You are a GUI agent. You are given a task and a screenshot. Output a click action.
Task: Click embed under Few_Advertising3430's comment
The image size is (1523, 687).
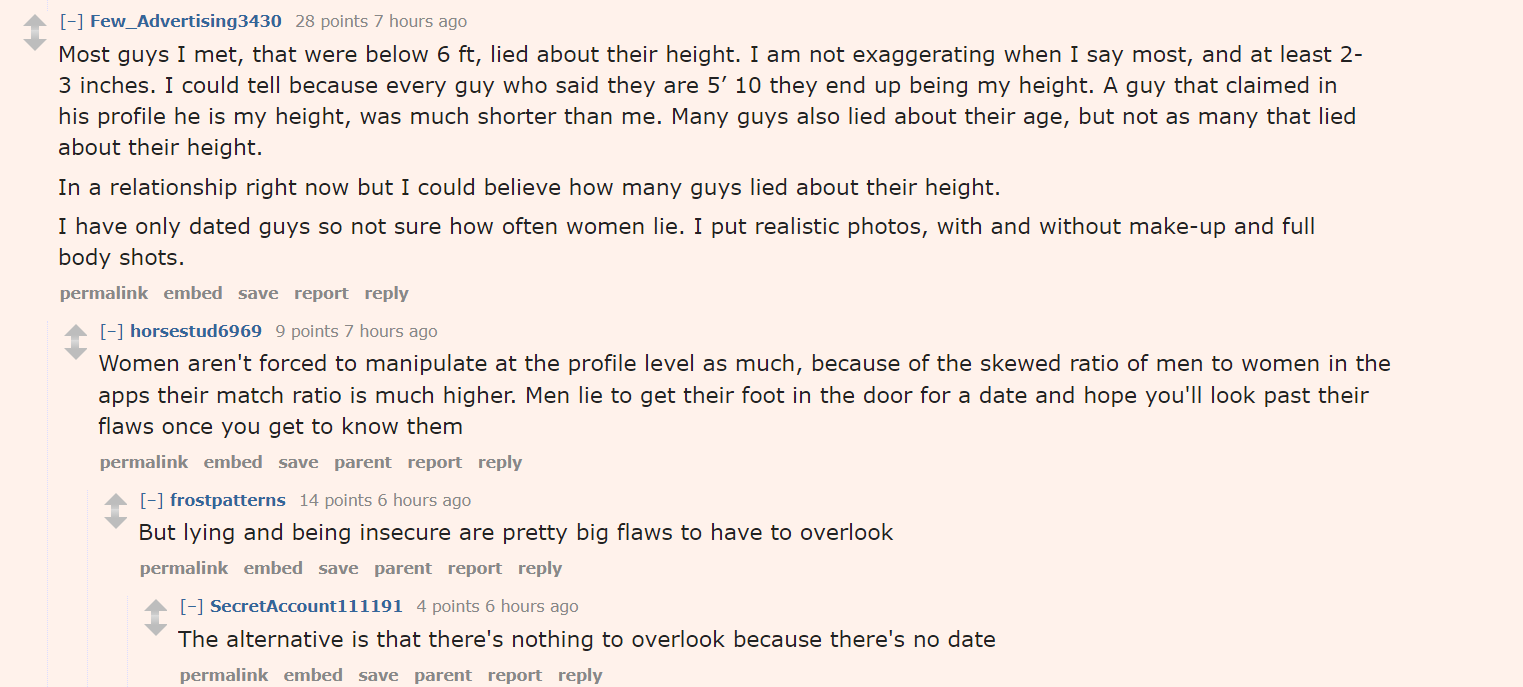coord(193,293)
